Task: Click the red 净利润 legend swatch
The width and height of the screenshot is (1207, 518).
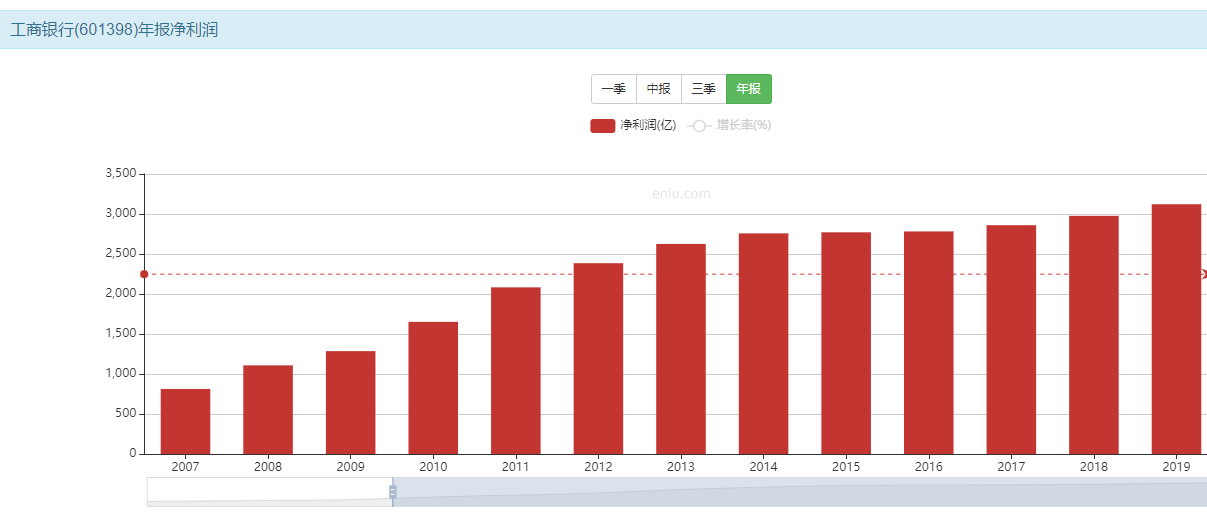Action: click(603, 125)
